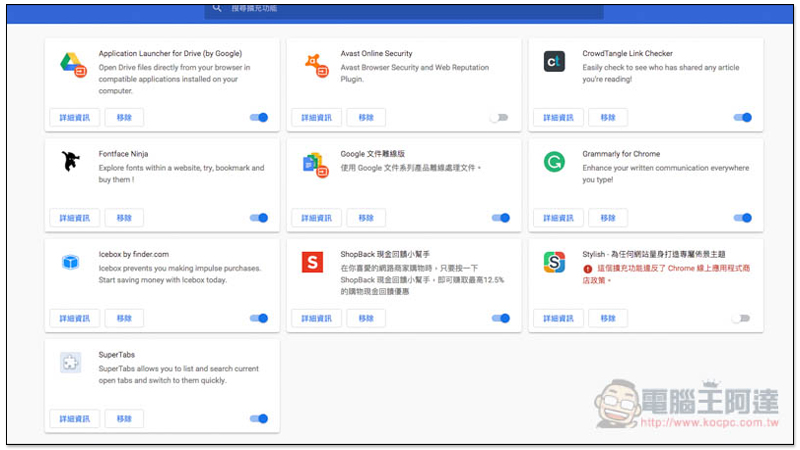
Task: Click 移除 for Icebox by finder.com
Action: point(124,318)
